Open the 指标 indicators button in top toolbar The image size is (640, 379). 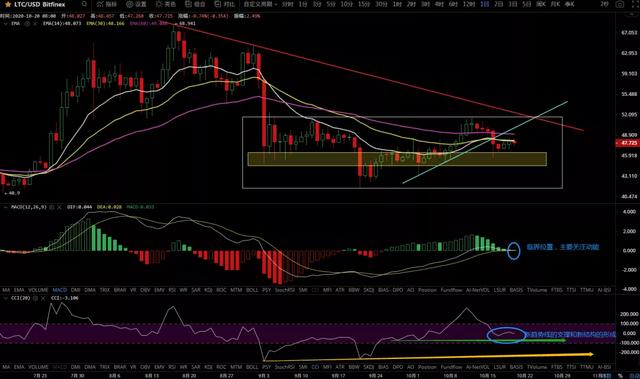click(107, 4)
